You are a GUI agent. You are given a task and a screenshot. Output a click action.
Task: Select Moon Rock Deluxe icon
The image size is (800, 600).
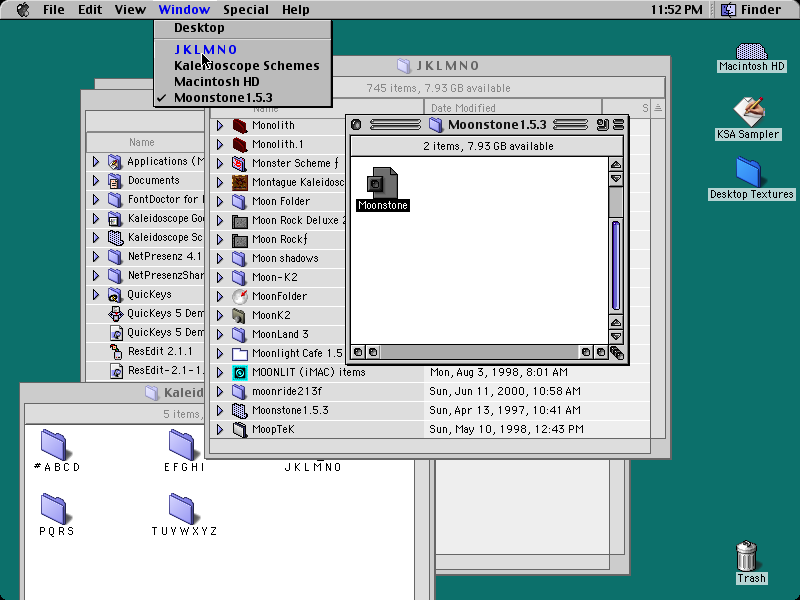239,220
